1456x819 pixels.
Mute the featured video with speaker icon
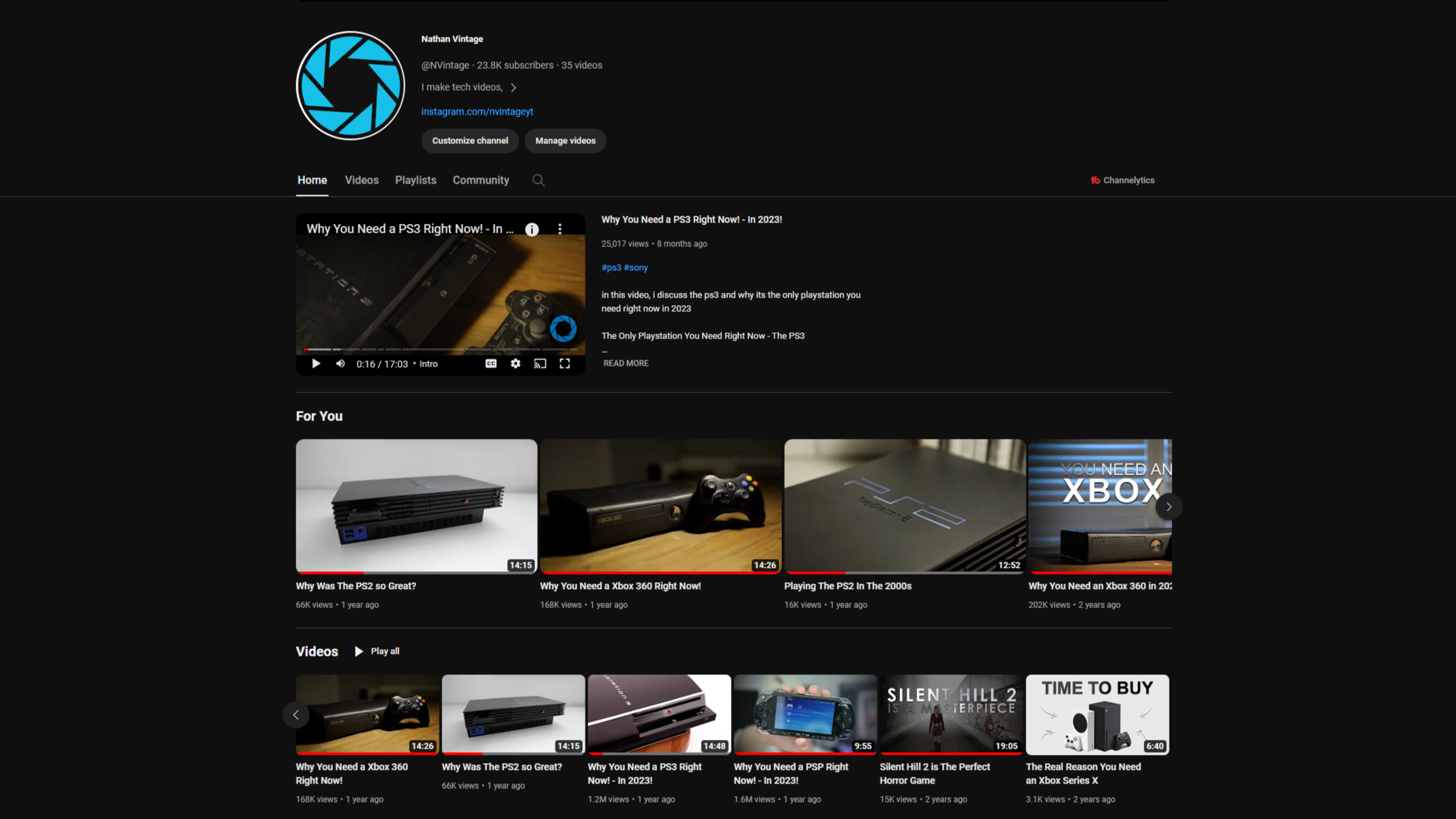tap(340, 364)
